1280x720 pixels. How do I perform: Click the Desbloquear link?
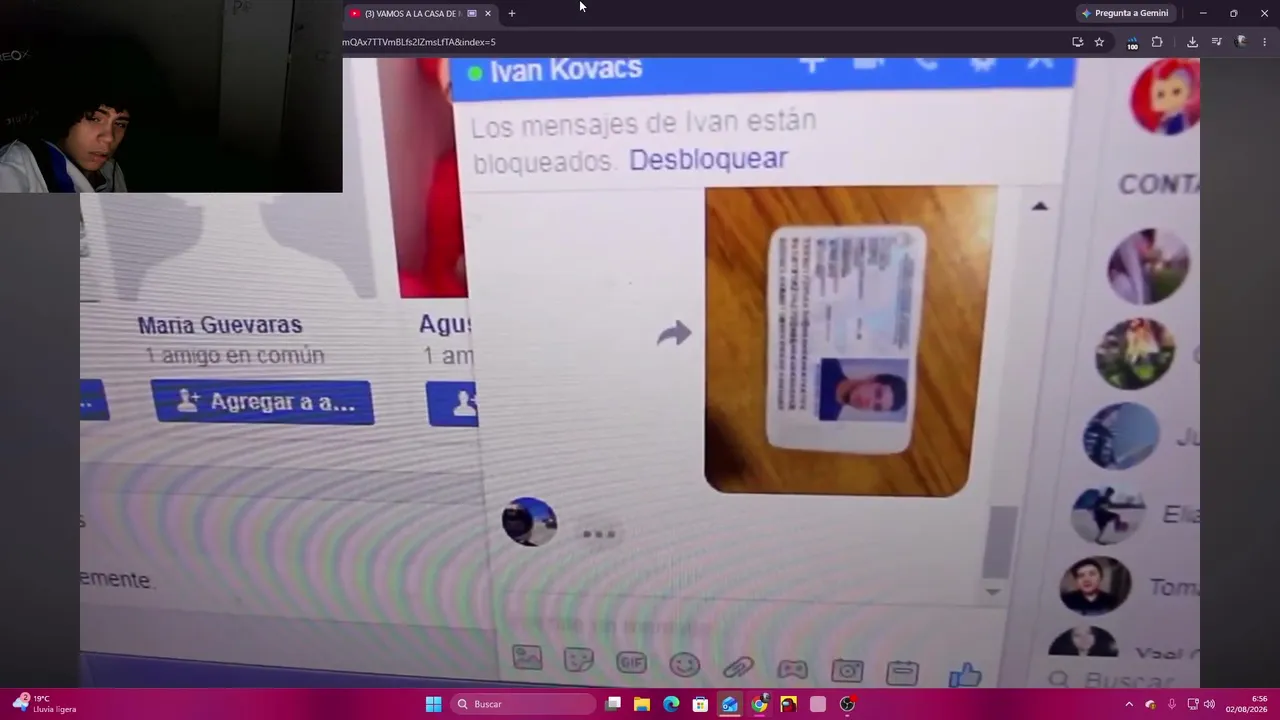coord(708,159)
